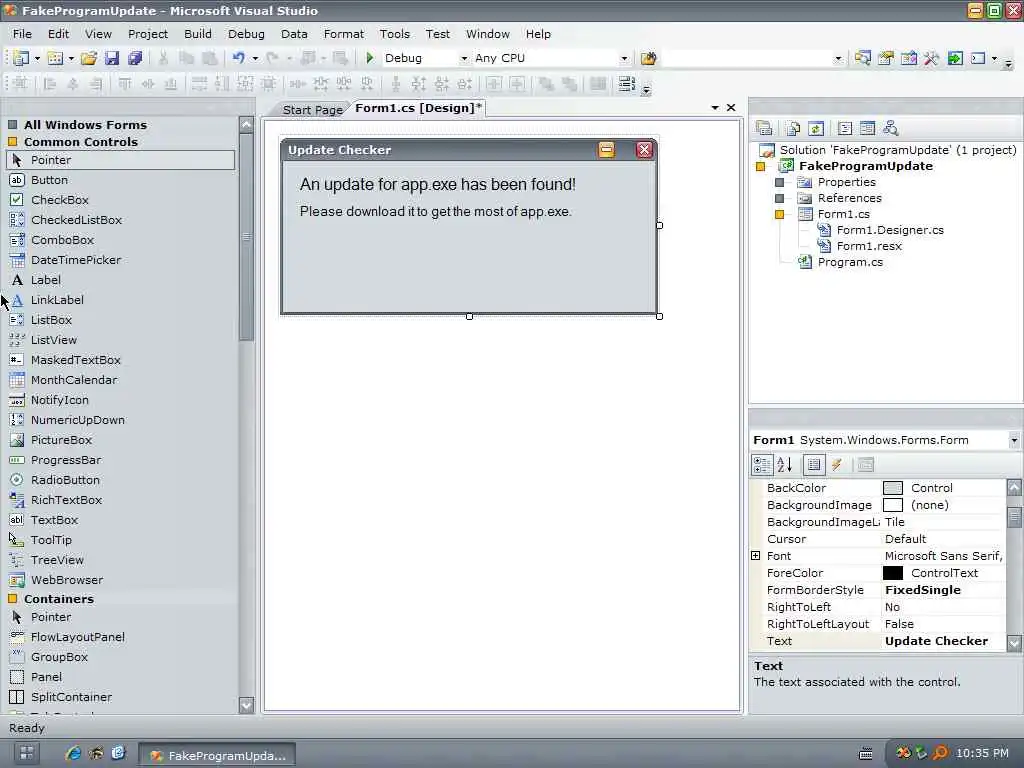Open the Format menu
The height and width of the screenshot is (768, 1024).
click(x=344, y=34)
